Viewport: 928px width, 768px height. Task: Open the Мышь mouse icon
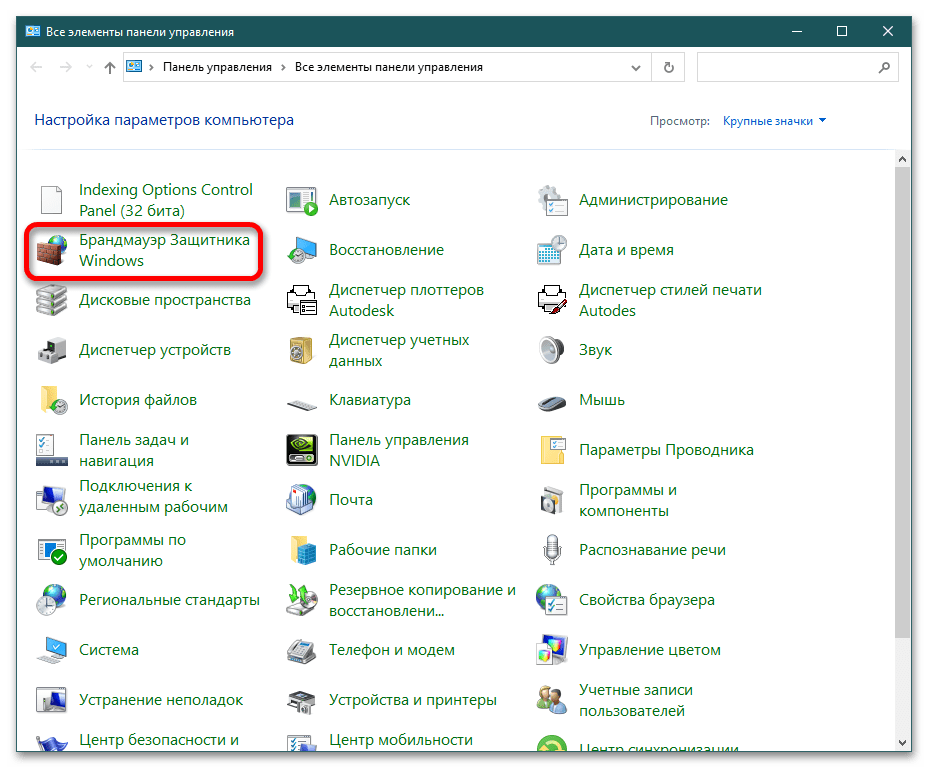tap(552, 400)
